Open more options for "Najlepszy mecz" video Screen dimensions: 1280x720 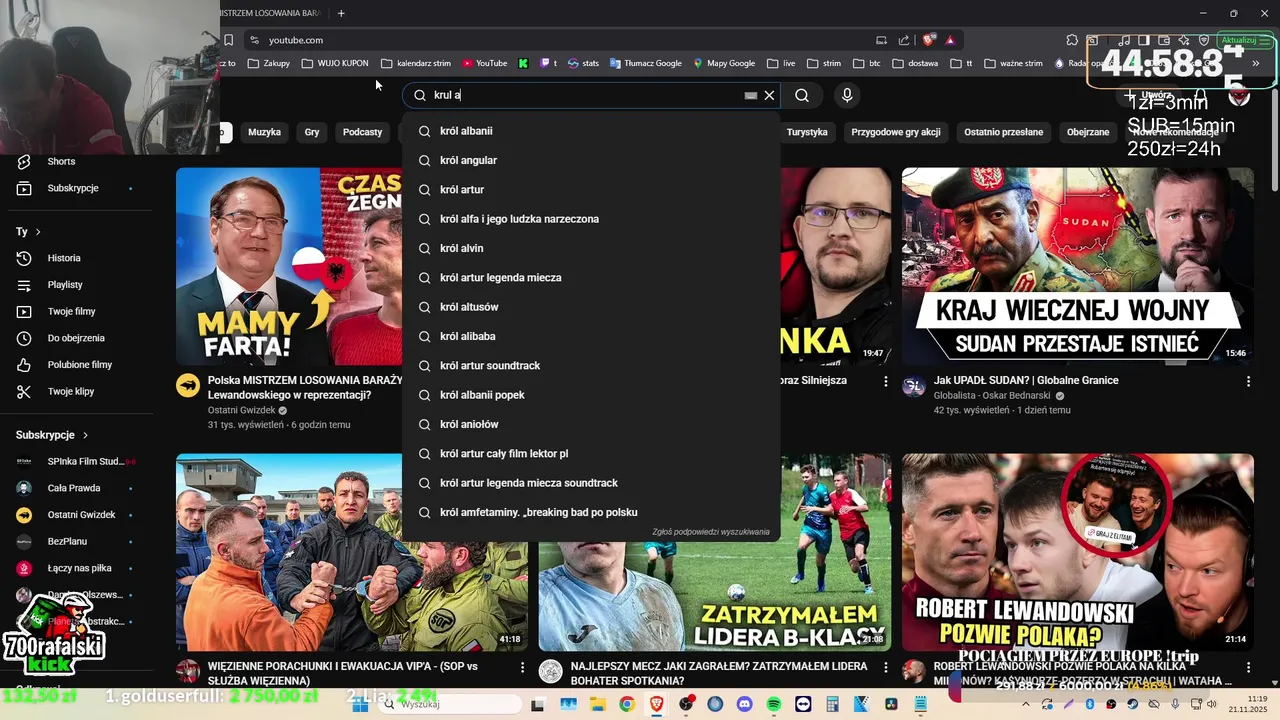pos(885,667)
